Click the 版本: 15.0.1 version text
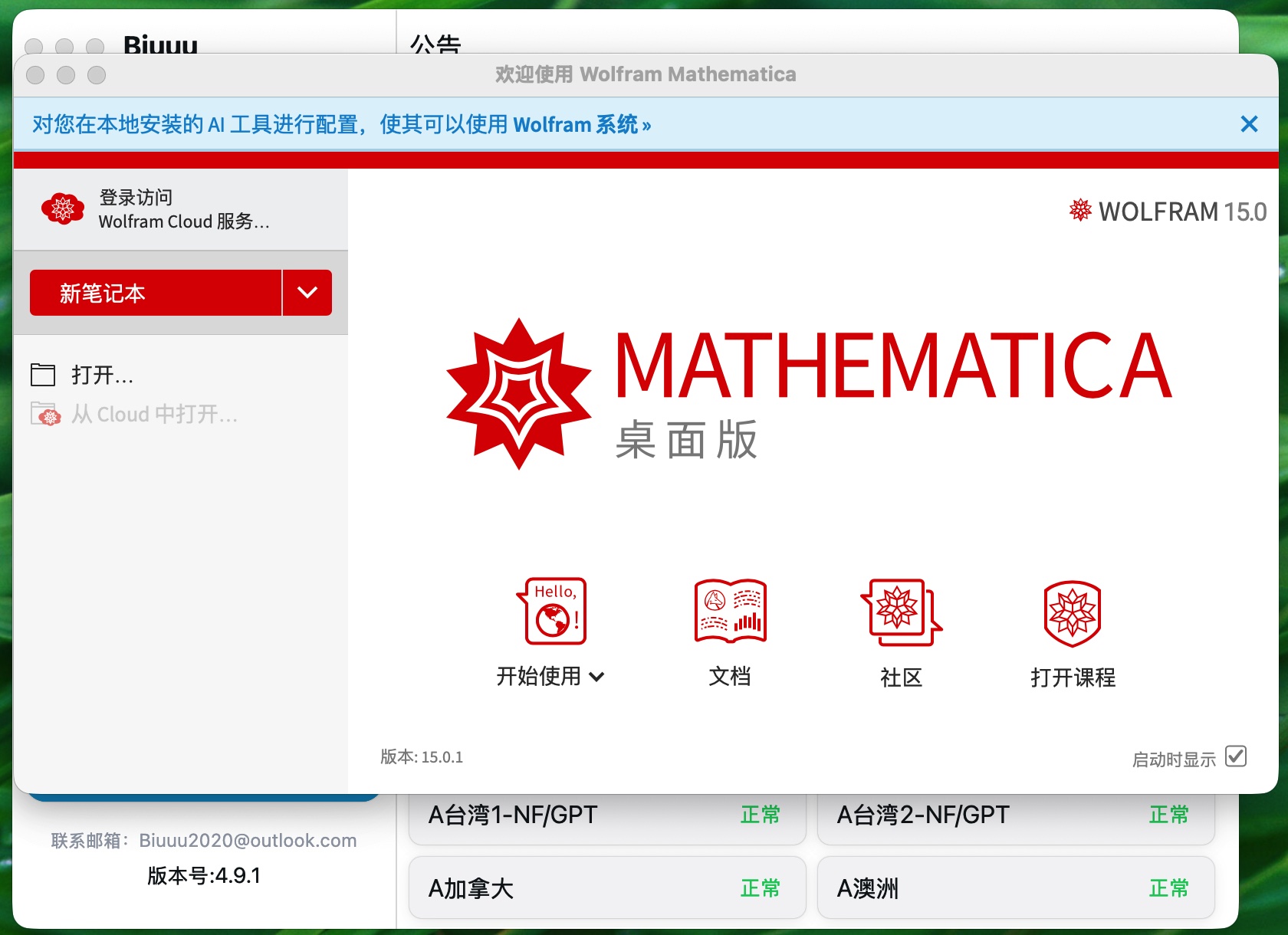Image resolution: width=1288 pixels, height=935 pixels. (x=422, y=757)
